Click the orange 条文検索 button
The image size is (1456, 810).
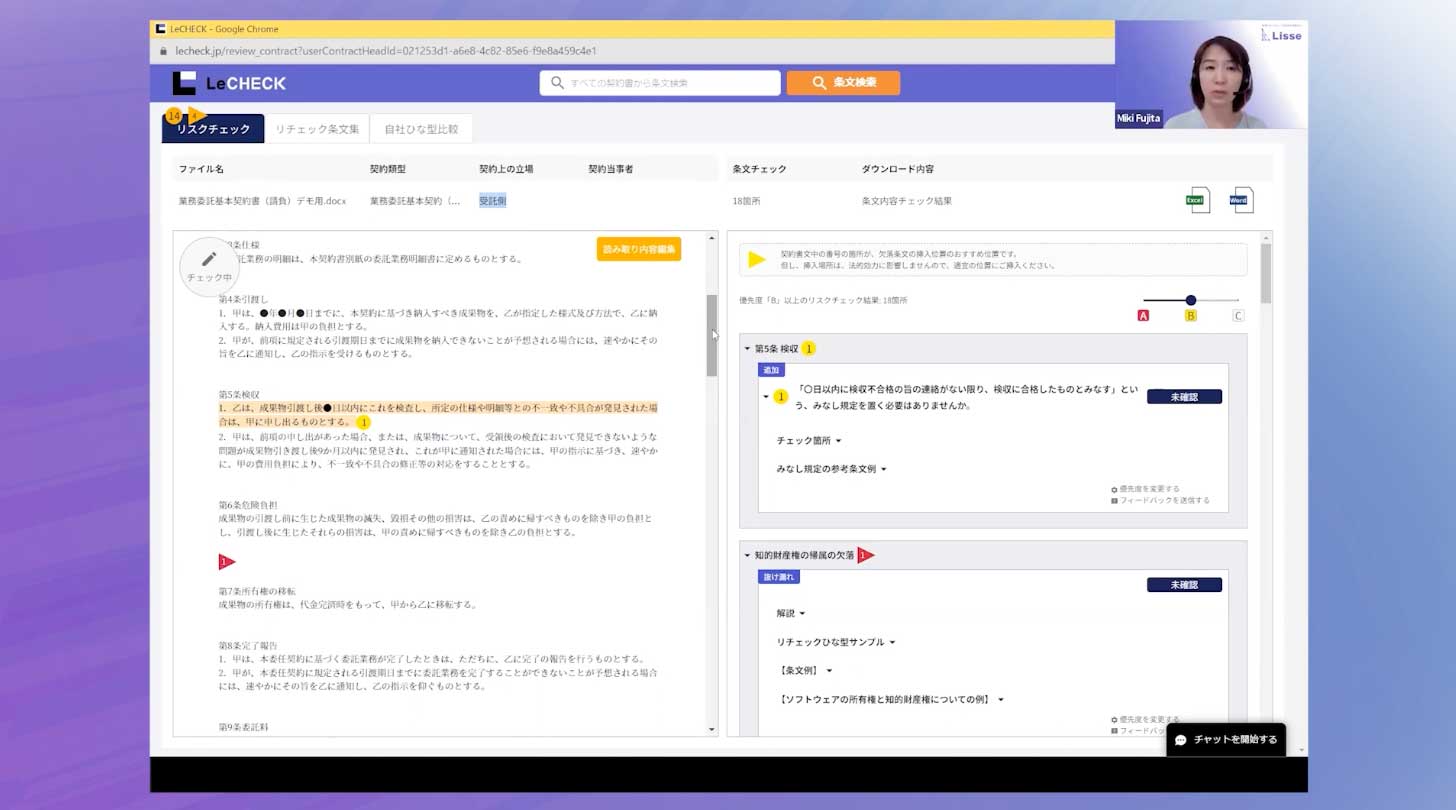pyautogui.click(x=843, y=83)
